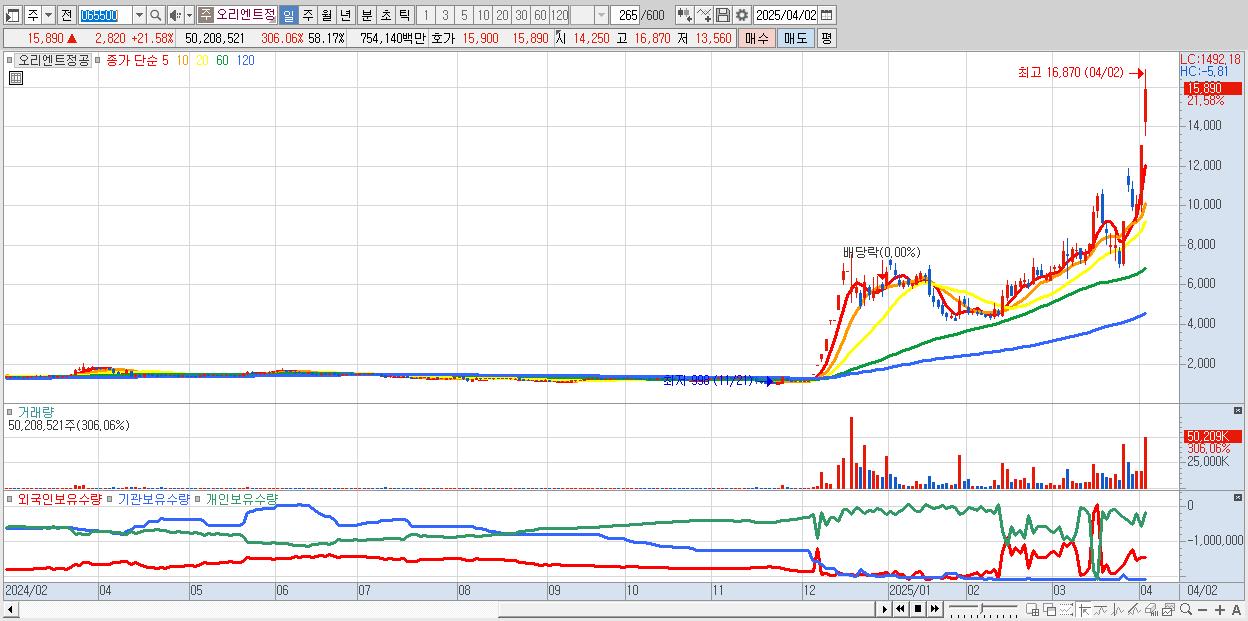The width and height of the screenshot is (1248, 621).
Task: Click the crosshair cursor tool icon at bottom
Action: coord(1084,609)
